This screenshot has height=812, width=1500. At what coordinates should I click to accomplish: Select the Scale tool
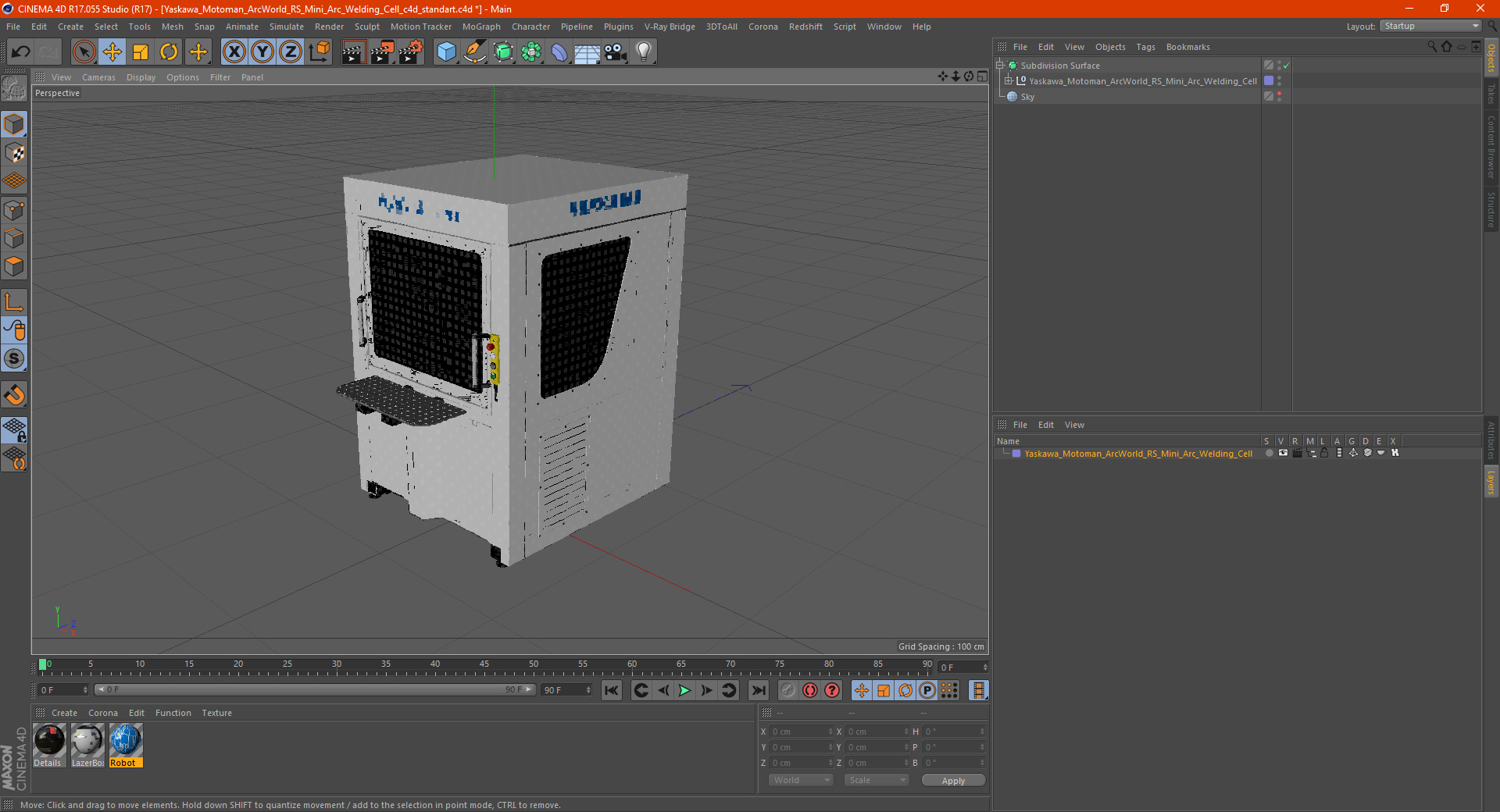point(141,52)
